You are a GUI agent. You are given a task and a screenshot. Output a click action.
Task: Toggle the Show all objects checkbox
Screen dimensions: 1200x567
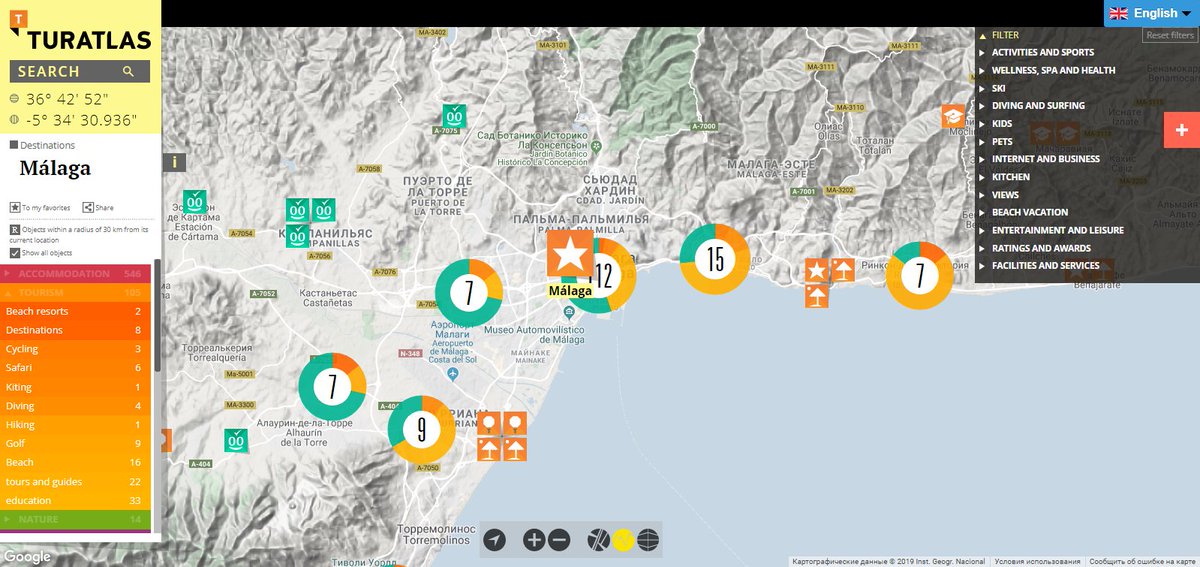pyautogui.click(x=15, y=253)
